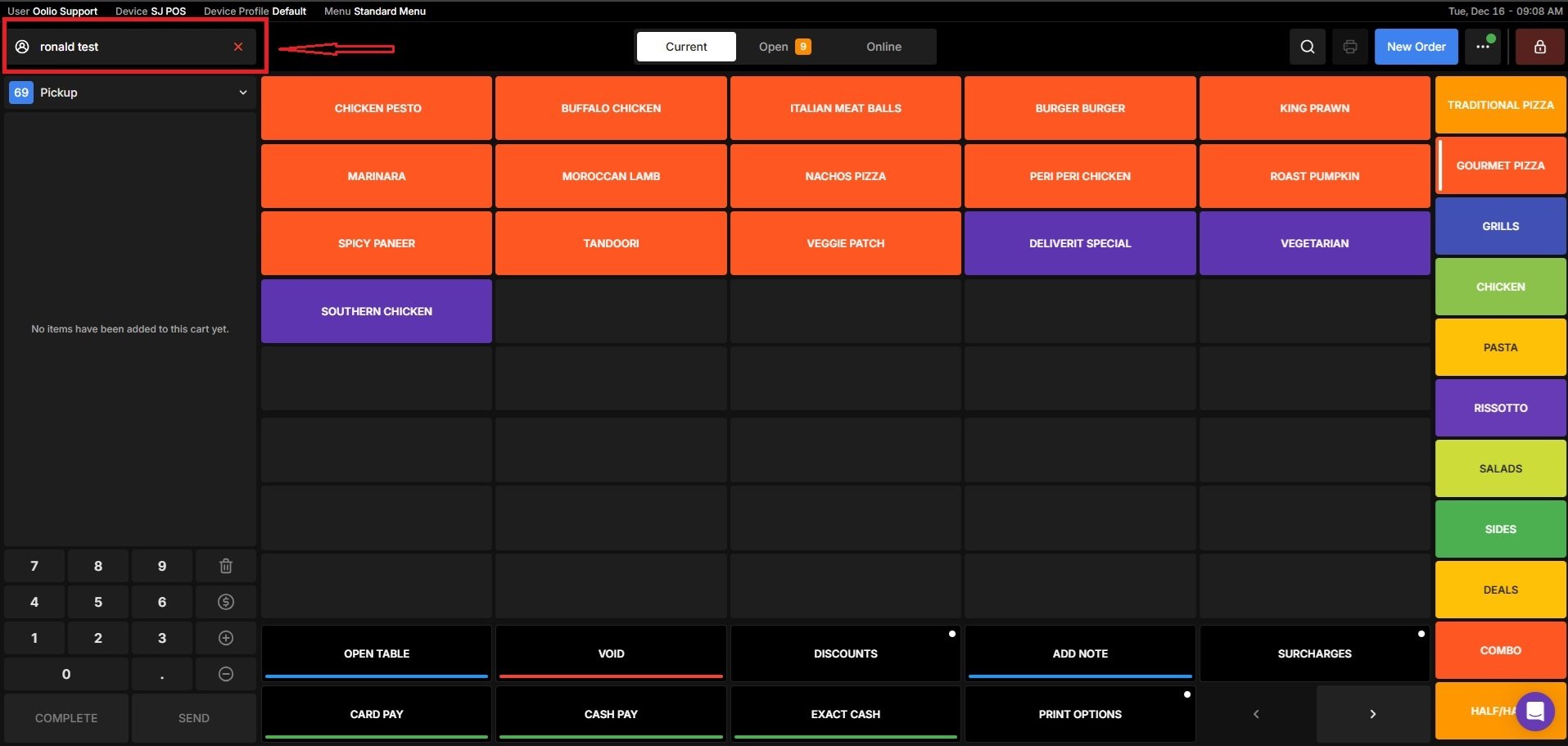Expand the Pickup order type dropdown
This screenshot has height=746, width=1568.
(242, 92)
